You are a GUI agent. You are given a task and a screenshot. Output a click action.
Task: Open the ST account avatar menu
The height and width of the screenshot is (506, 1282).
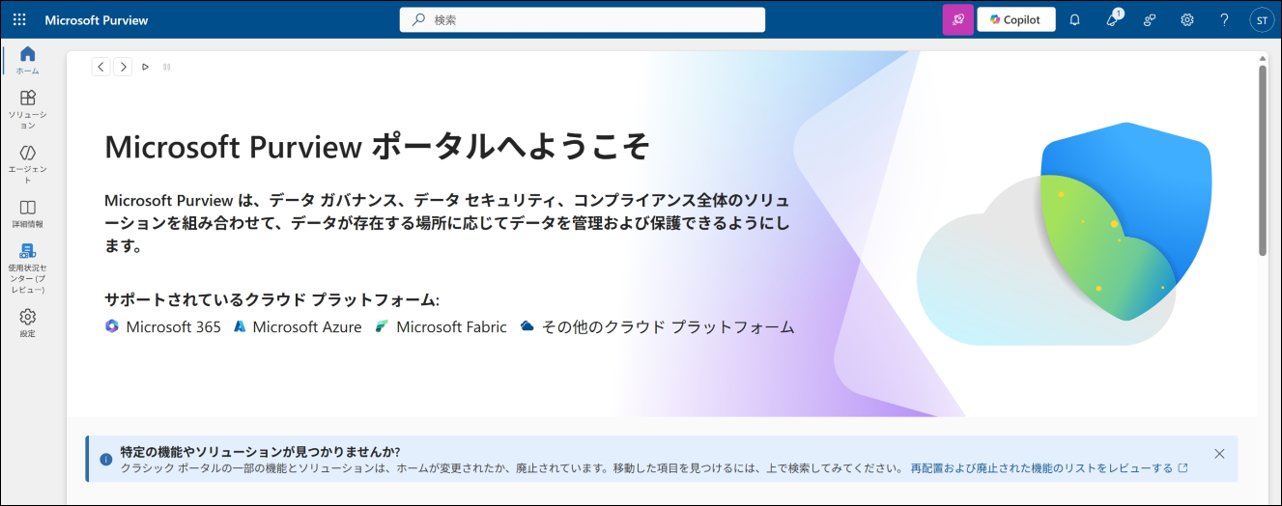pos(1261,20)
